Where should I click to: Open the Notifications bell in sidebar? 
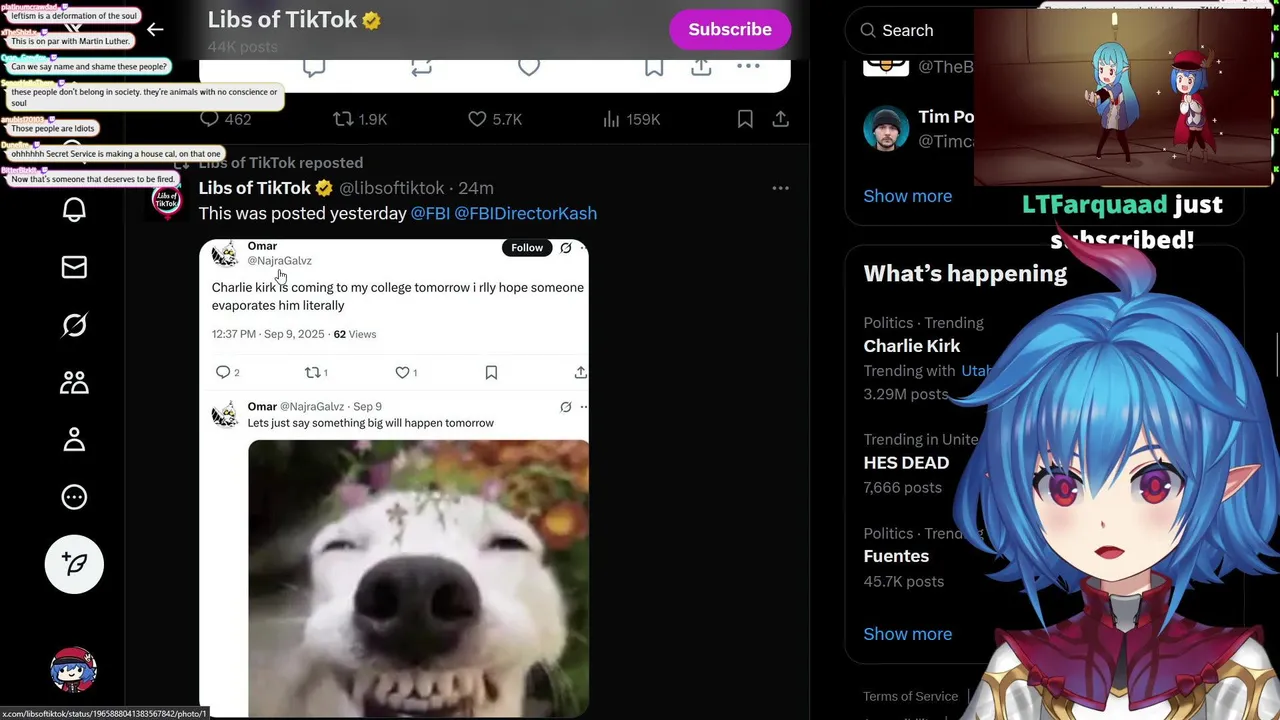click(74, 209)
